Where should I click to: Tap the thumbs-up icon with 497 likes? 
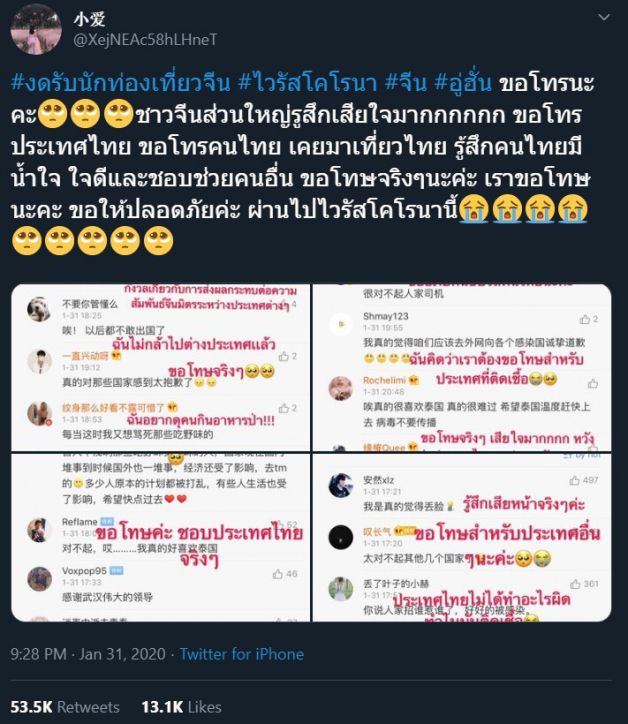click(574, 481)
